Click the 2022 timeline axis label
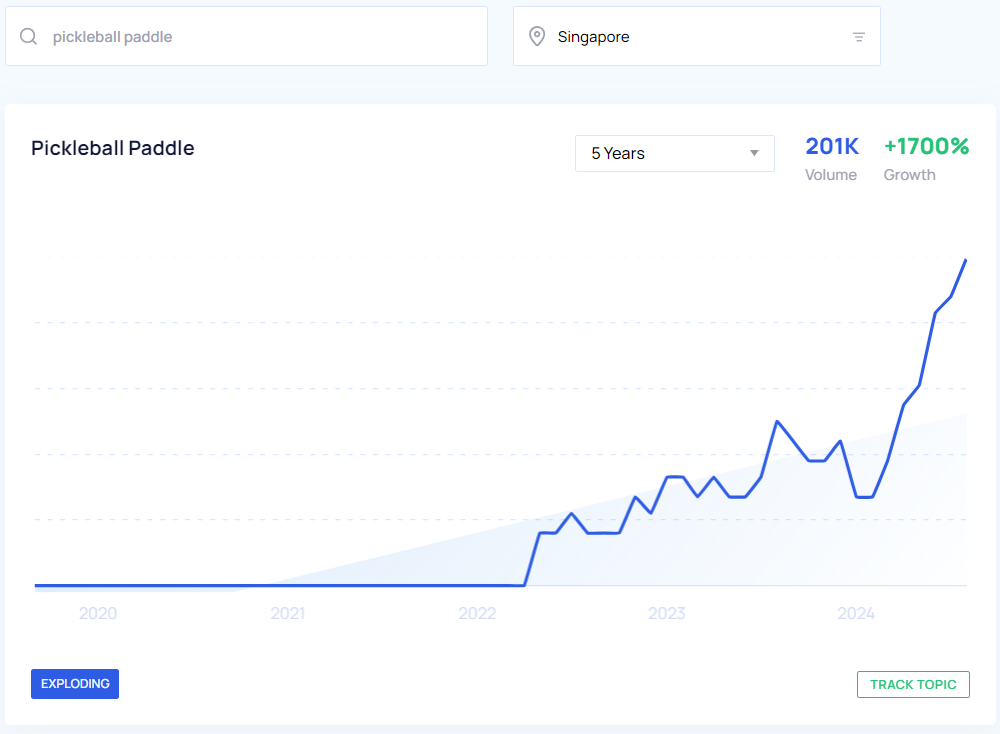 (x=477, y=613)
